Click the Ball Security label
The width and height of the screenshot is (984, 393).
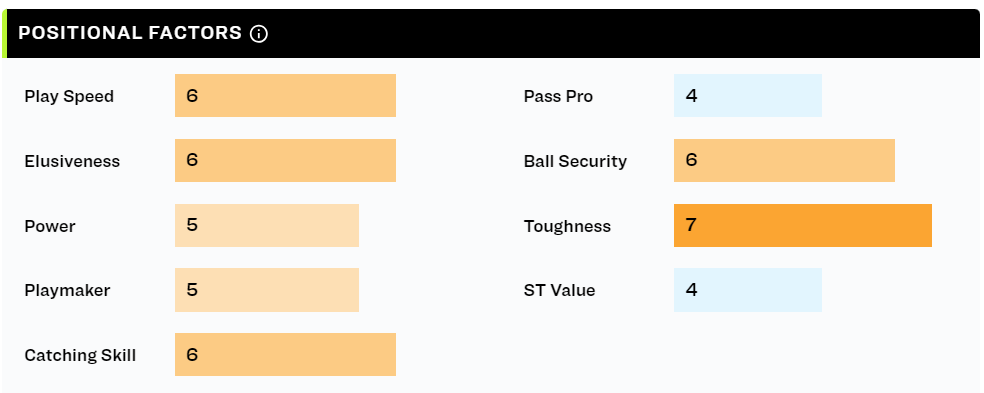tap(575, 161)
